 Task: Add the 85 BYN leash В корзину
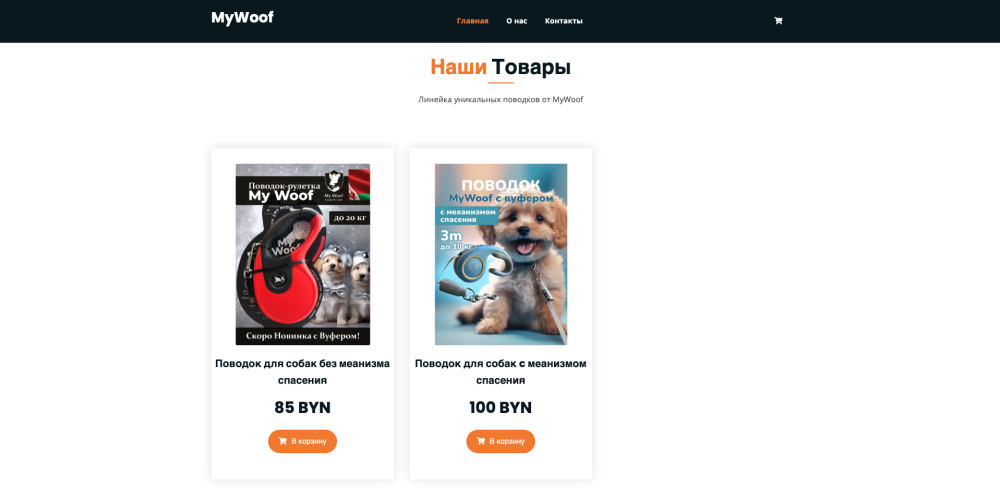point(302,441)
